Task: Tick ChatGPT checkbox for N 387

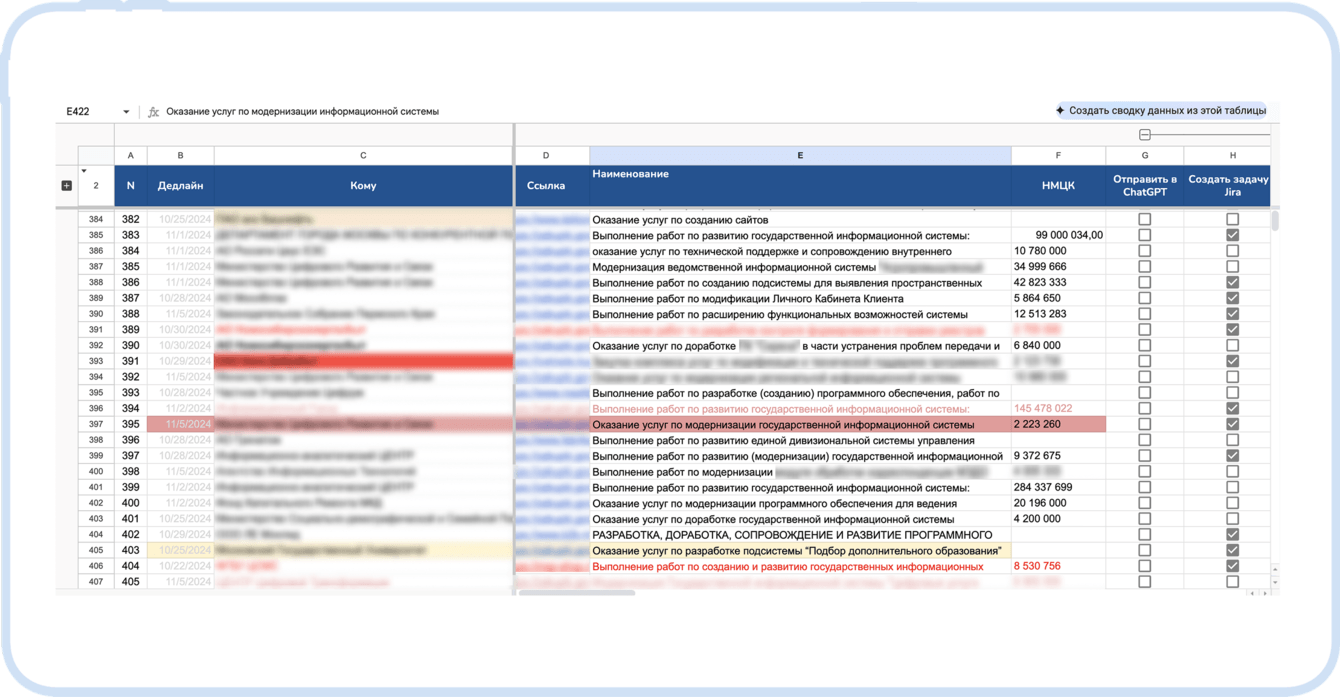Action: (1145, 298)
